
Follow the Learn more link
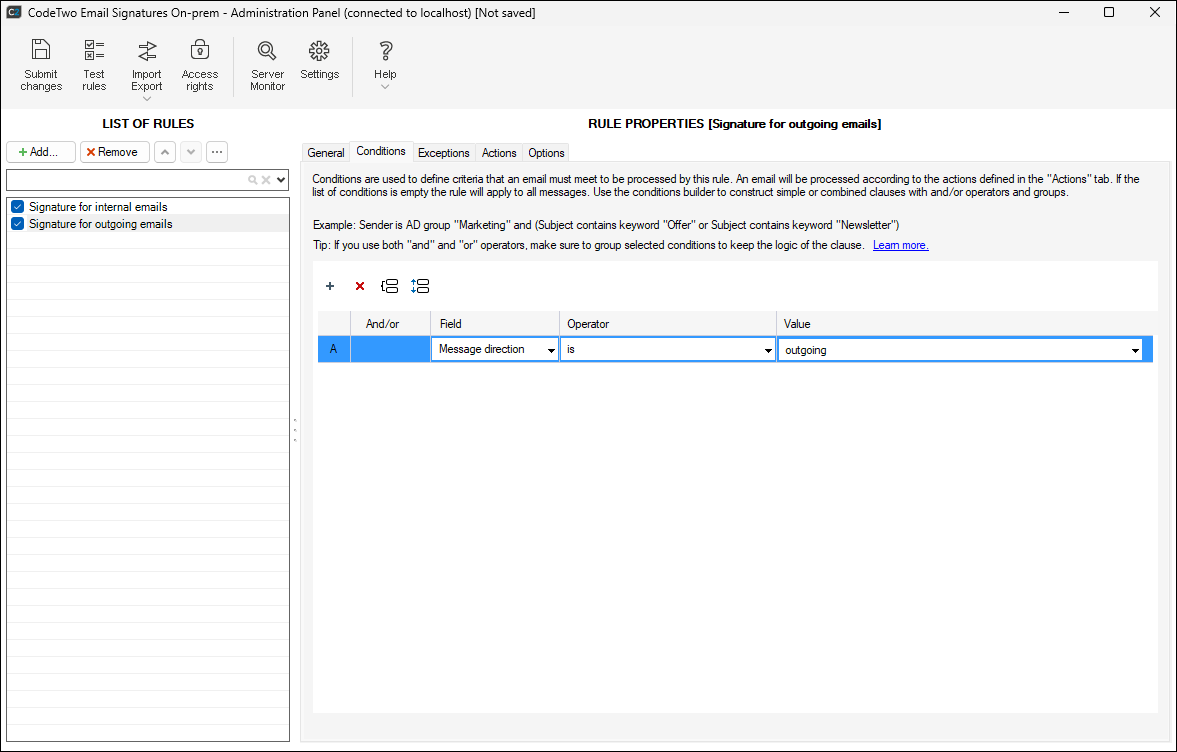click(900, 245)
